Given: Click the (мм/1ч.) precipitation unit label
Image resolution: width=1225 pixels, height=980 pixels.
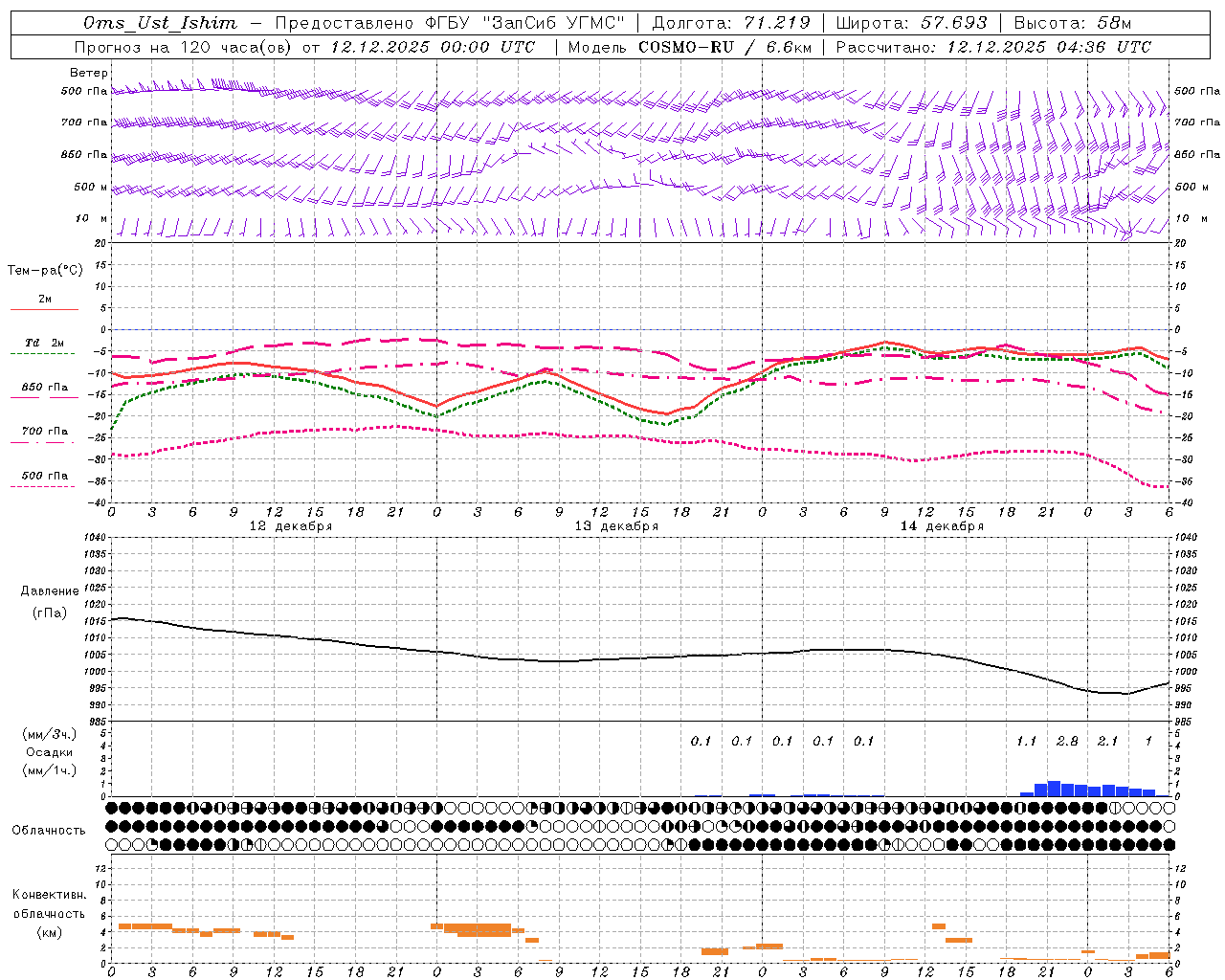Looking at the screenshot, I should coord(50,770).
